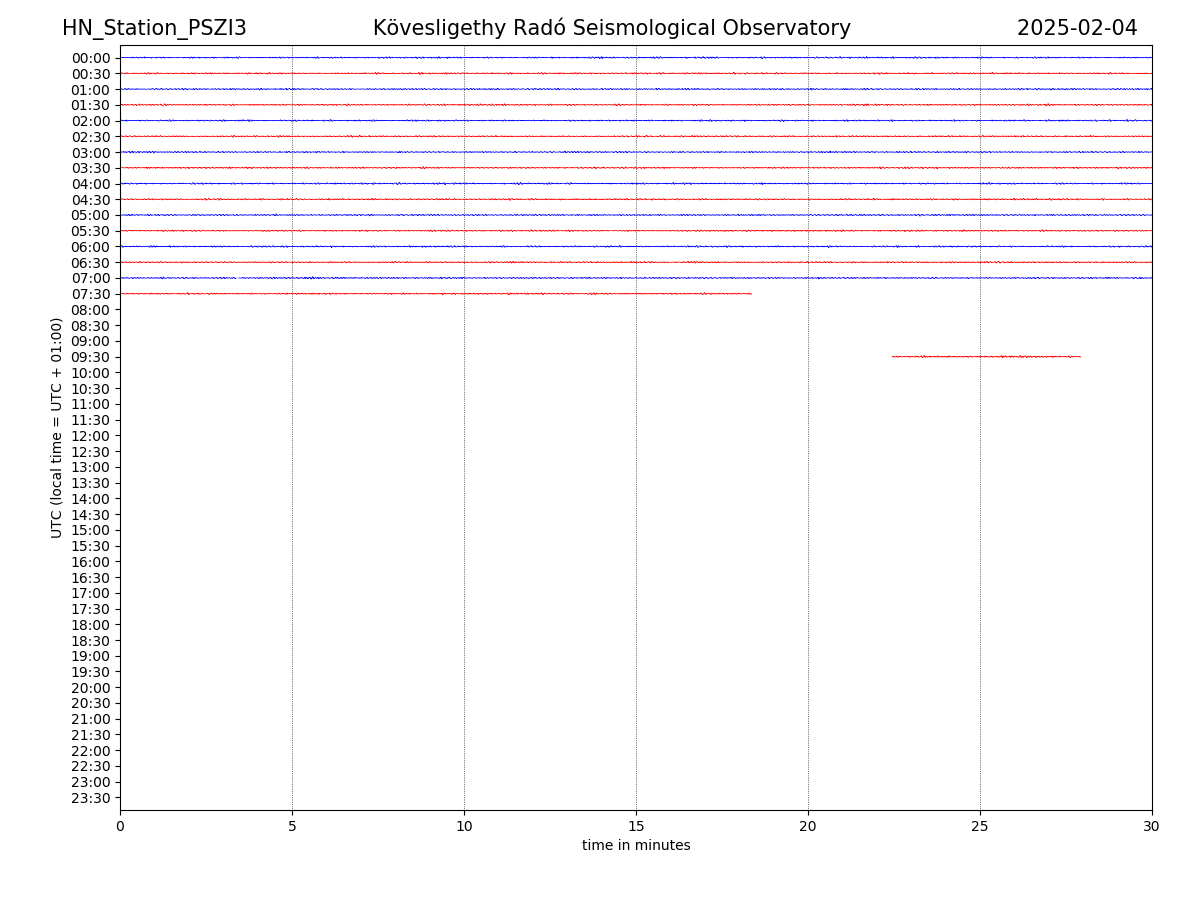Click the x-axis tick labeled 0
1200x900 pixels.
point(120,826)
